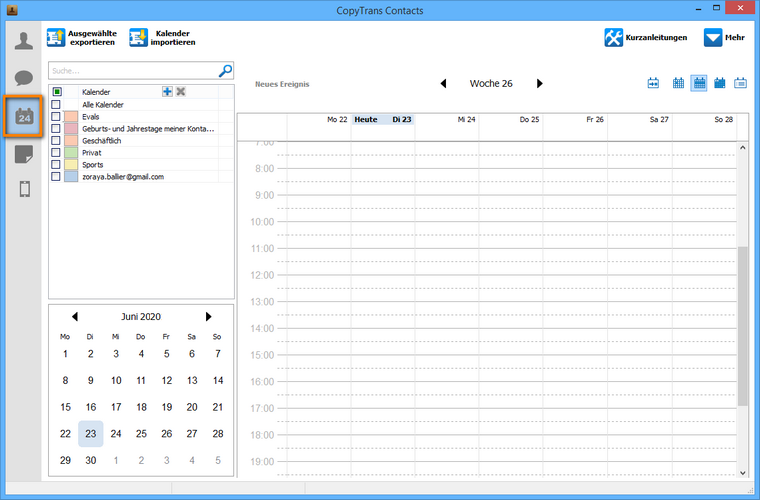The height and width of the screenshot is (500, 760).
Task: Check the Geschäftlich calendar checkbox
Action: tap(56, 141)
